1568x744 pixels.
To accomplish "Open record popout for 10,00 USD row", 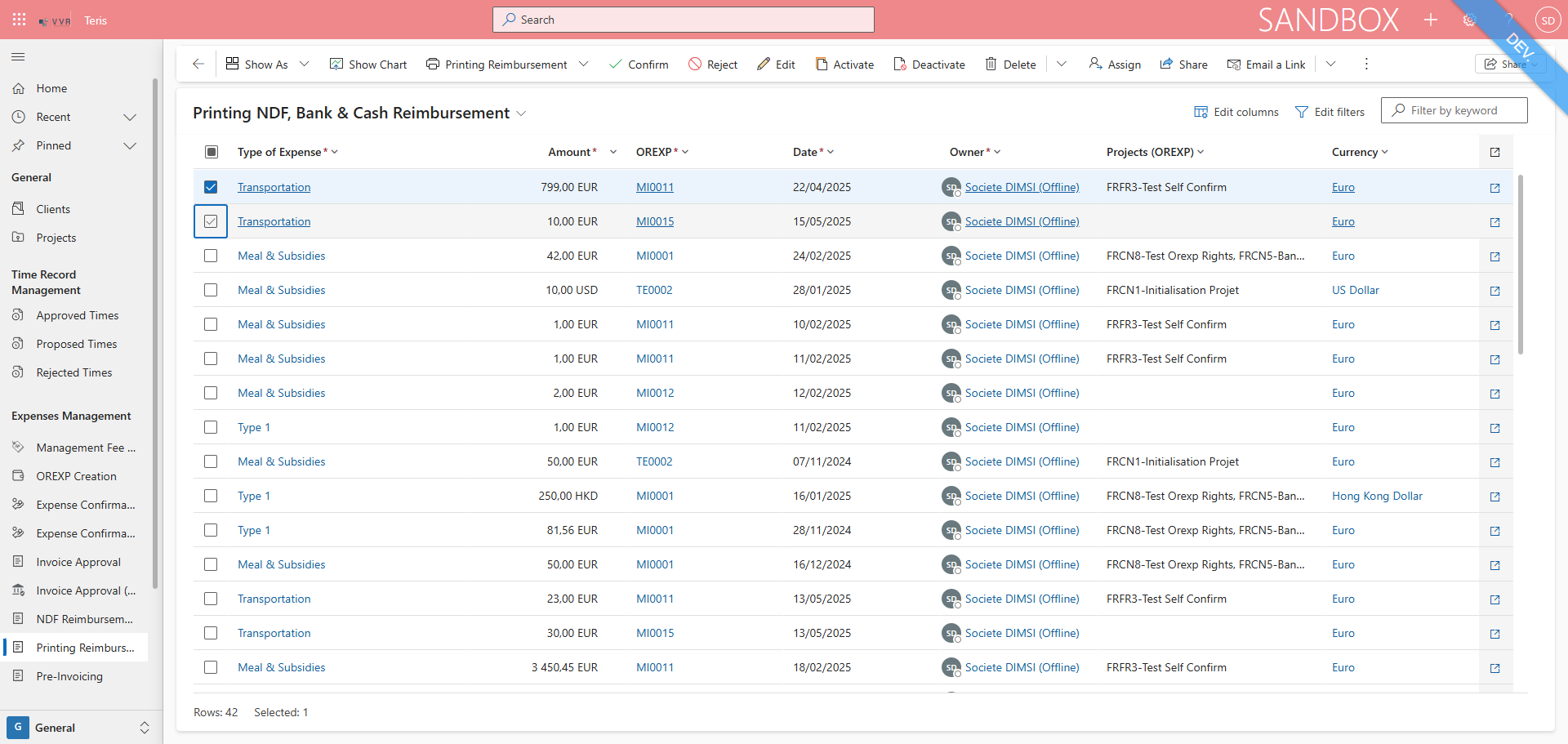I will [x=1494, y=291].
